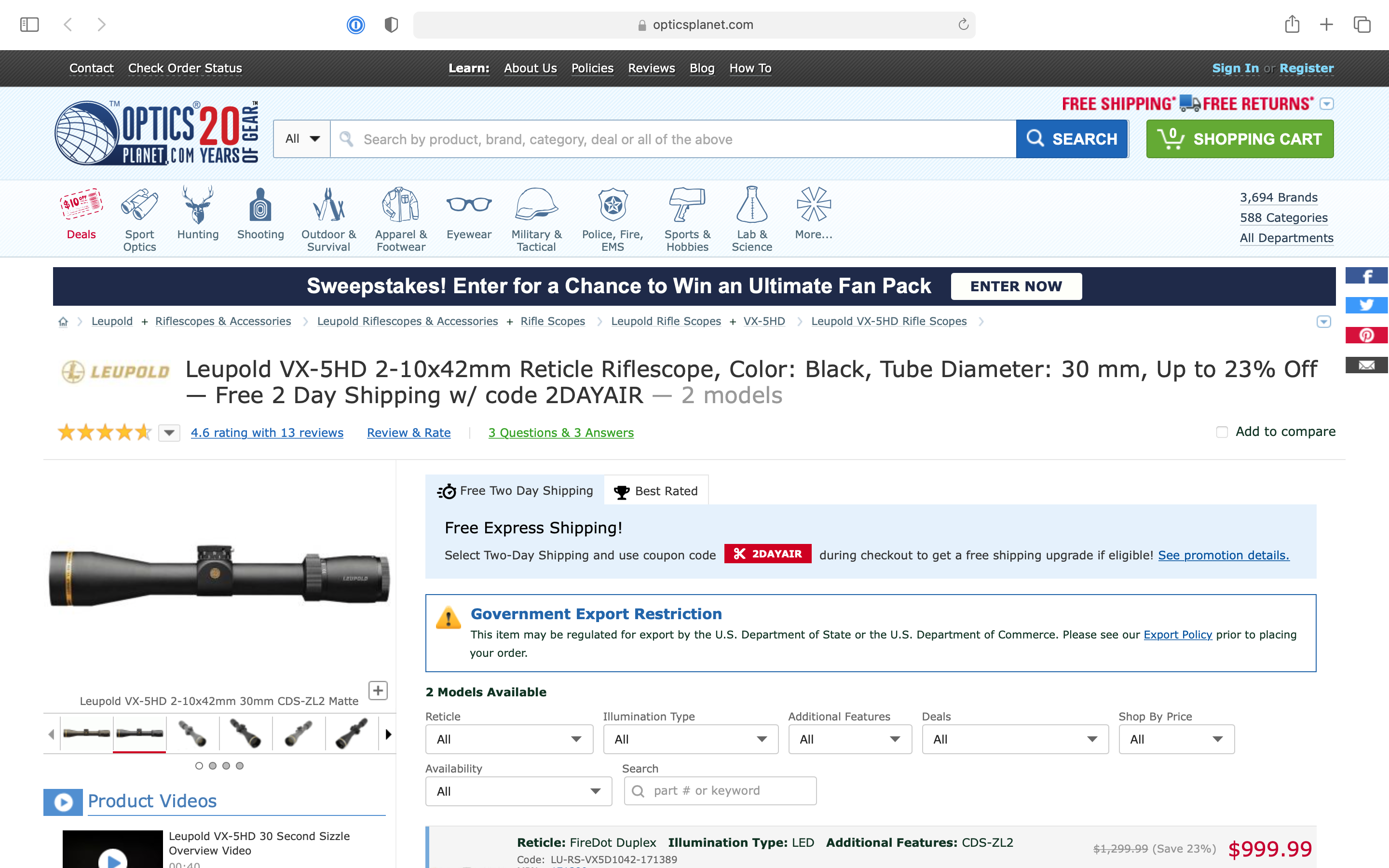Open the More... categories icon
Screen dimensions: 1389x868
coord(813,213)
